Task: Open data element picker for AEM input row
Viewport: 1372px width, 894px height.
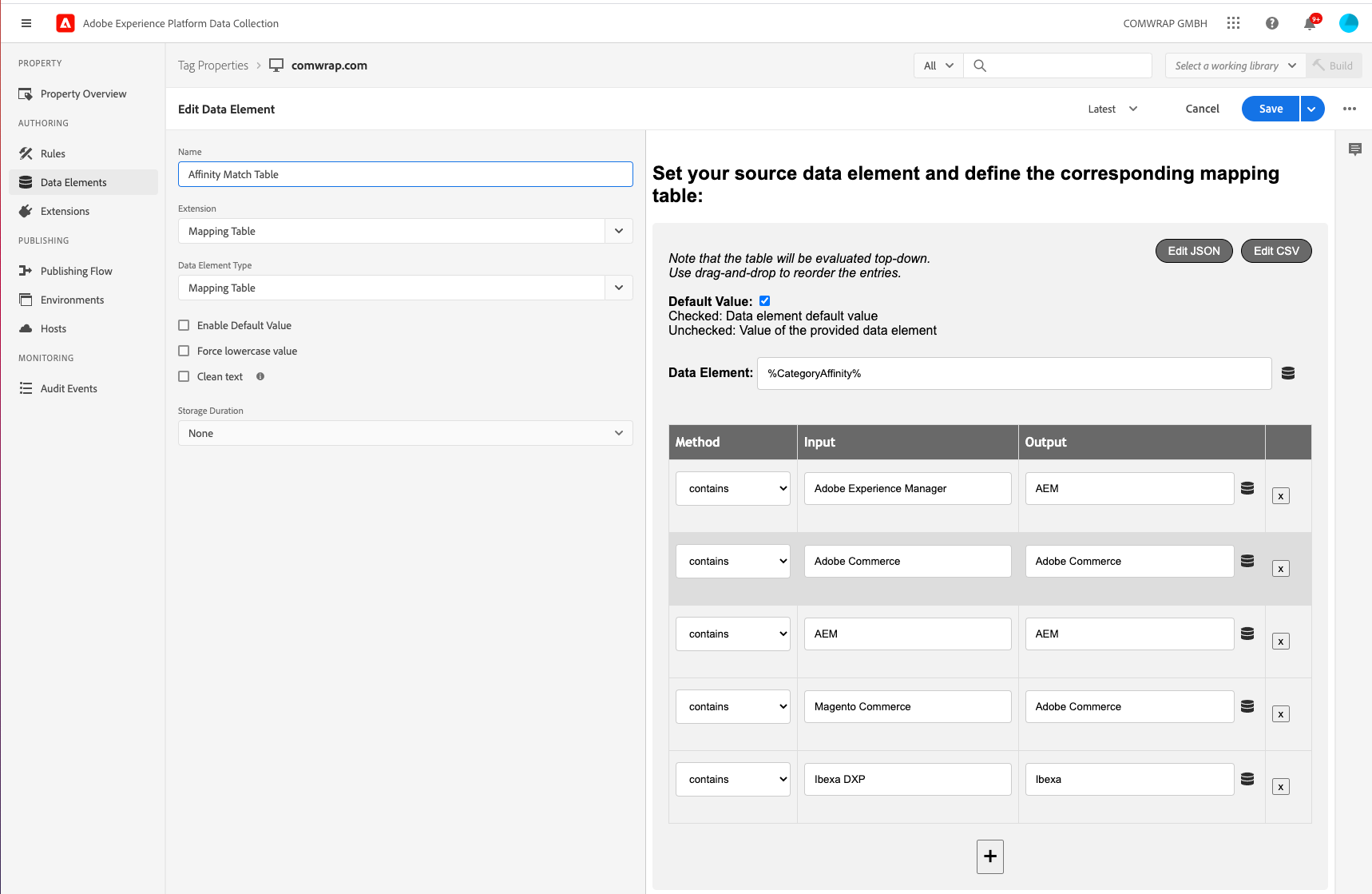Action: point(1247,634)
